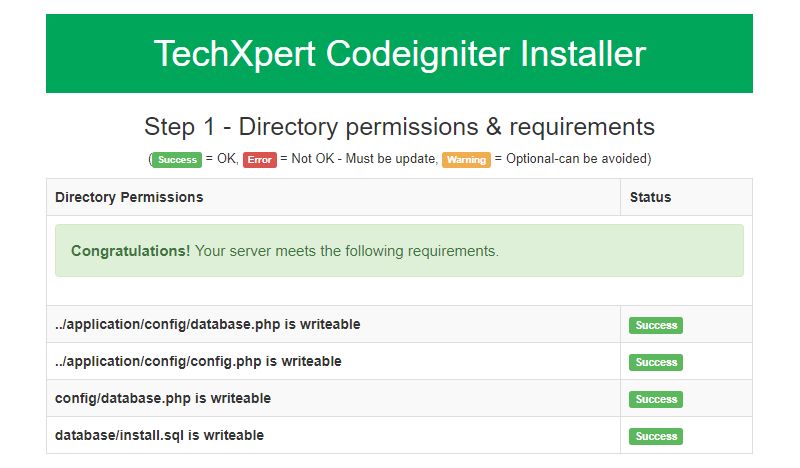Click Success badge for config/database.php row
800x468 pixels.
[x=656, y=399]
